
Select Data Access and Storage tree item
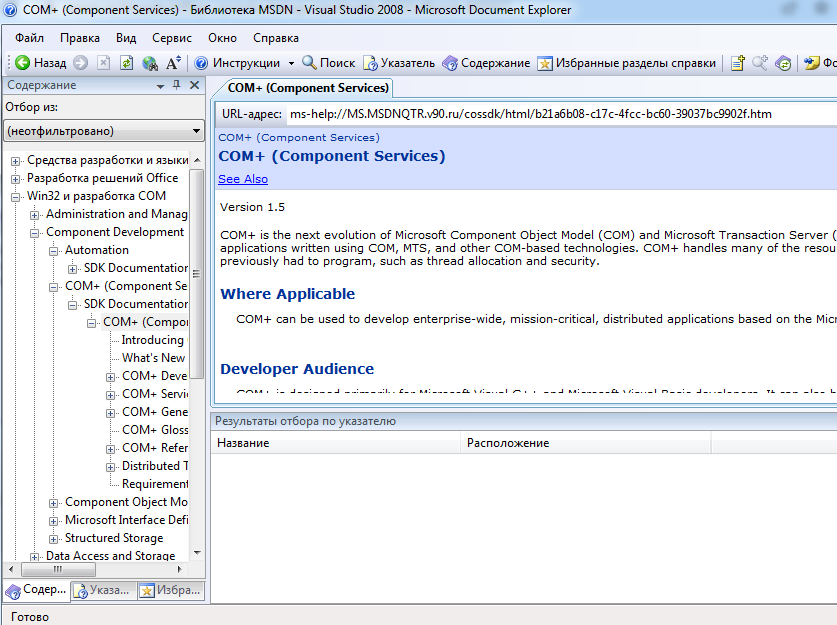(110, 556)
